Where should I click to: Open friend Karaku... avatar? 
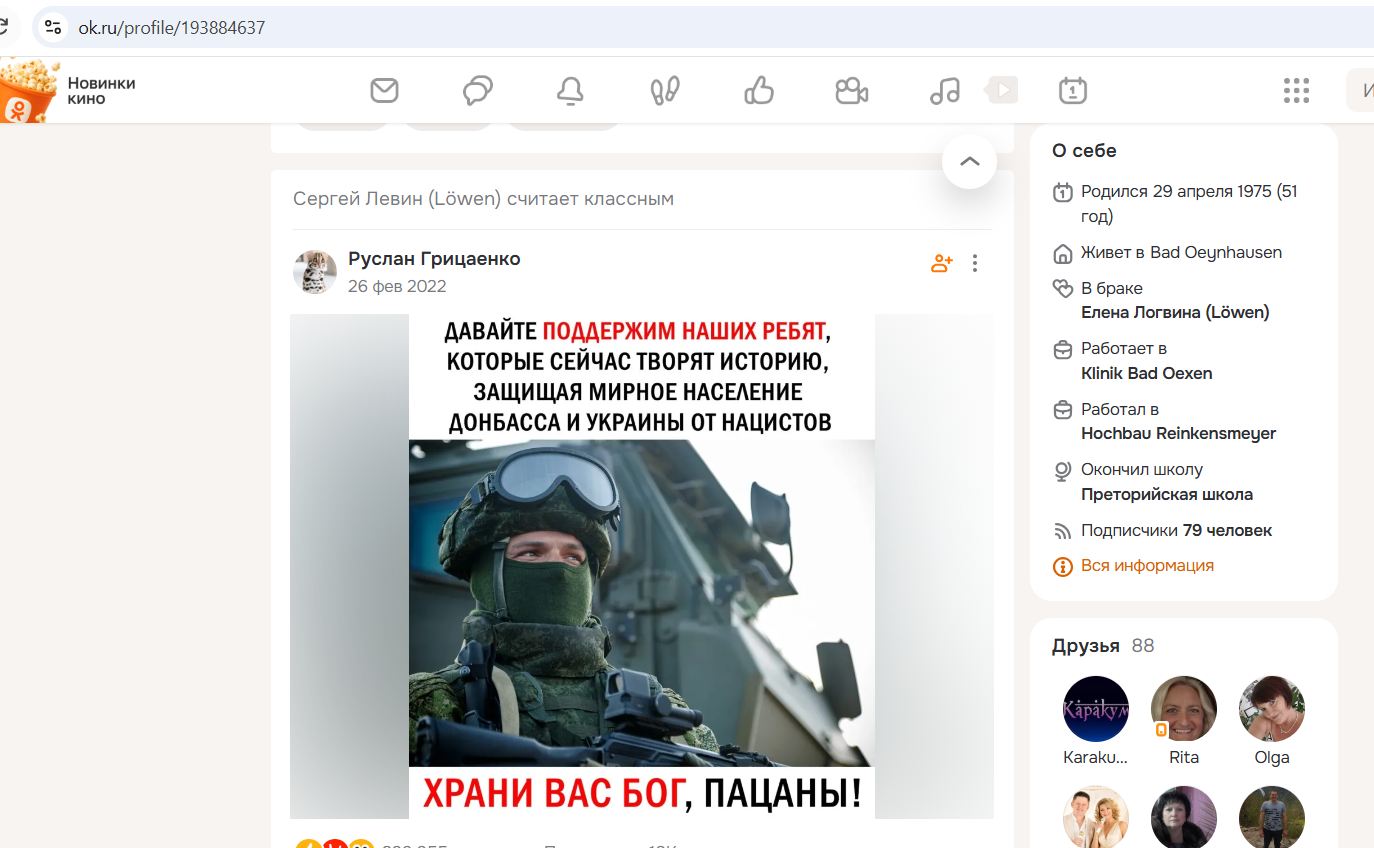click(1096, 709)
